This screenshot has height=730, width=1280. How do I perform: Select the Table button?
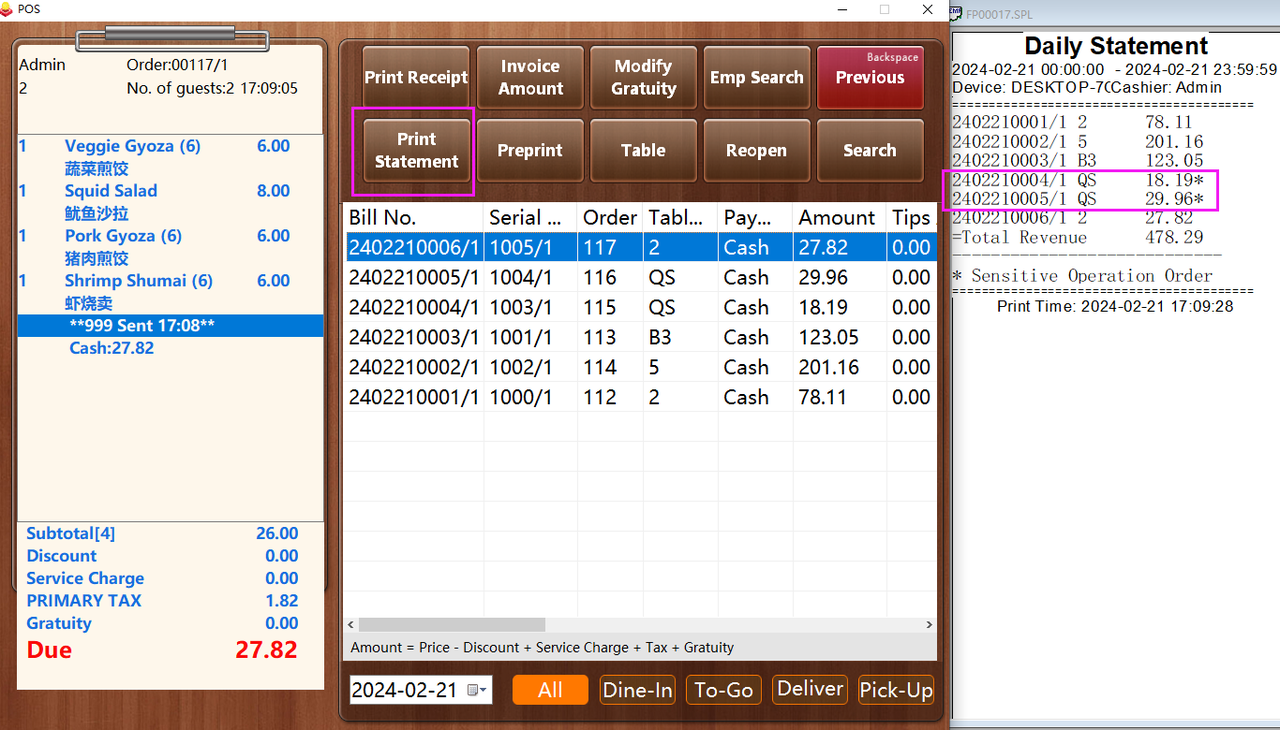coord(643,150)
